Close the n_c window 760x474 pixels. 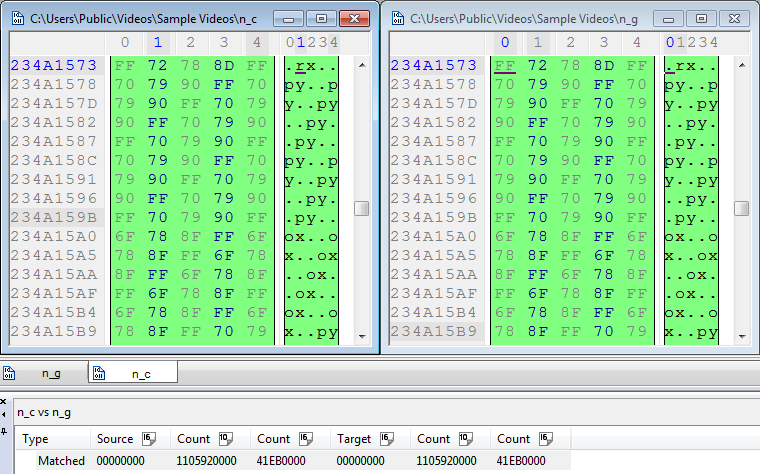[354, 19]
